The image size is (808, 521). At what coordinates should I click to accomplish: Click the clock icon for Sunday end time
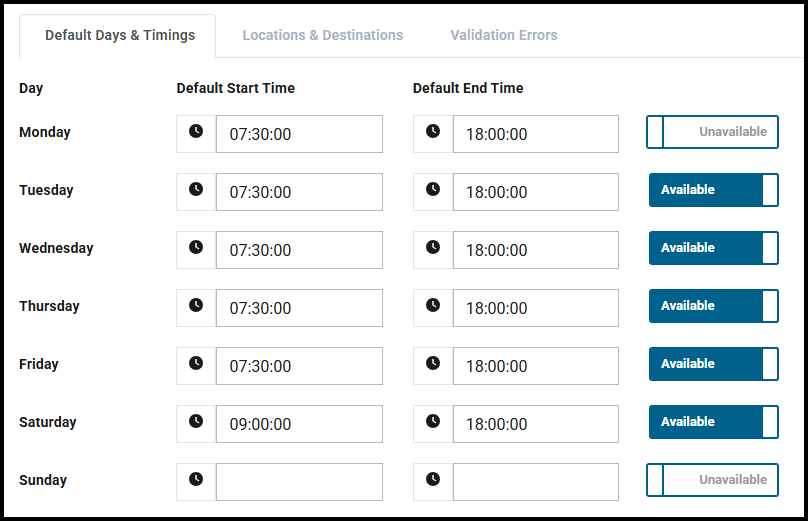(432, 480)
